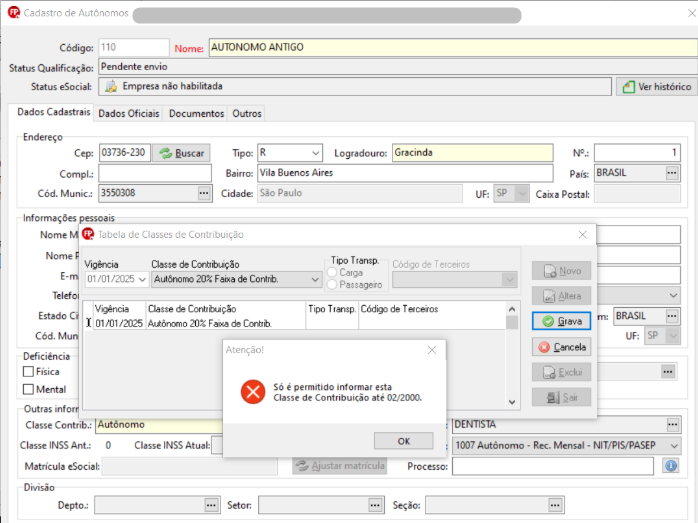This screenshot has height=523, width=698.
Task: Click the Buscar CEP refresh icon button
Action: [x=181, y=153]
